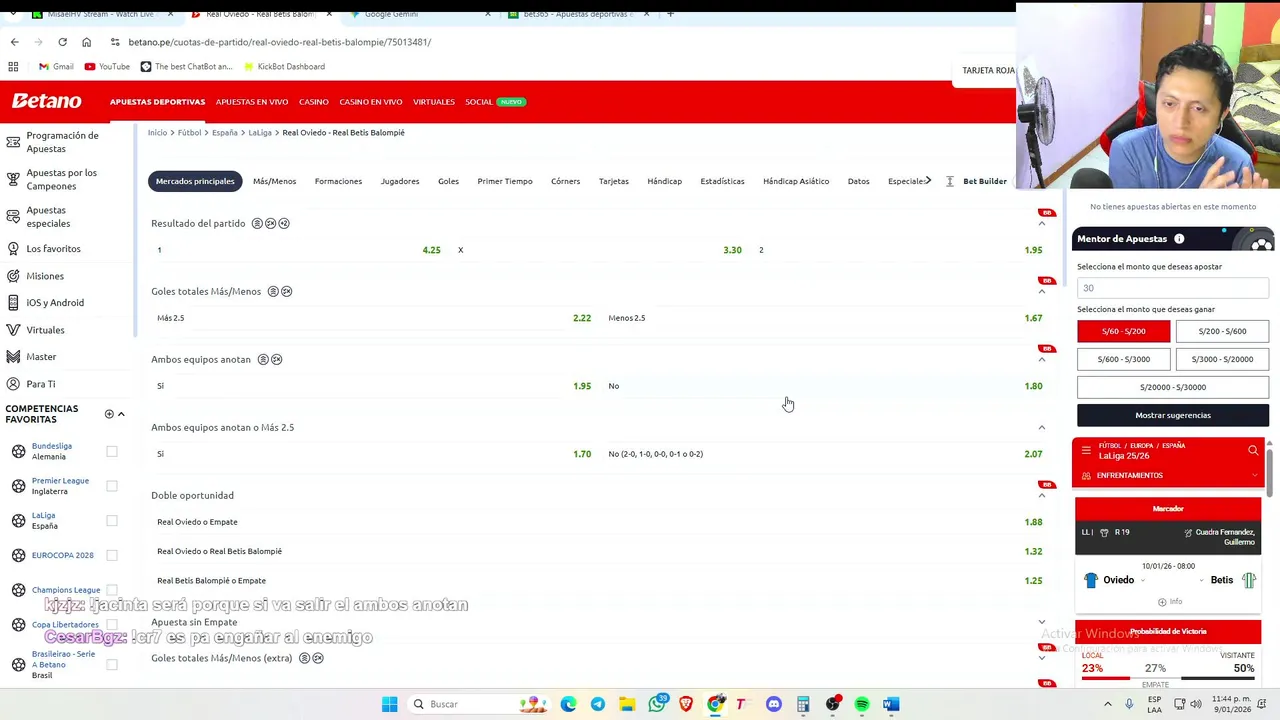Collapse Ambos equipos anotan o Más 2.5
The width and height of the screenshot is (1280, 720).
(1042, 427)
